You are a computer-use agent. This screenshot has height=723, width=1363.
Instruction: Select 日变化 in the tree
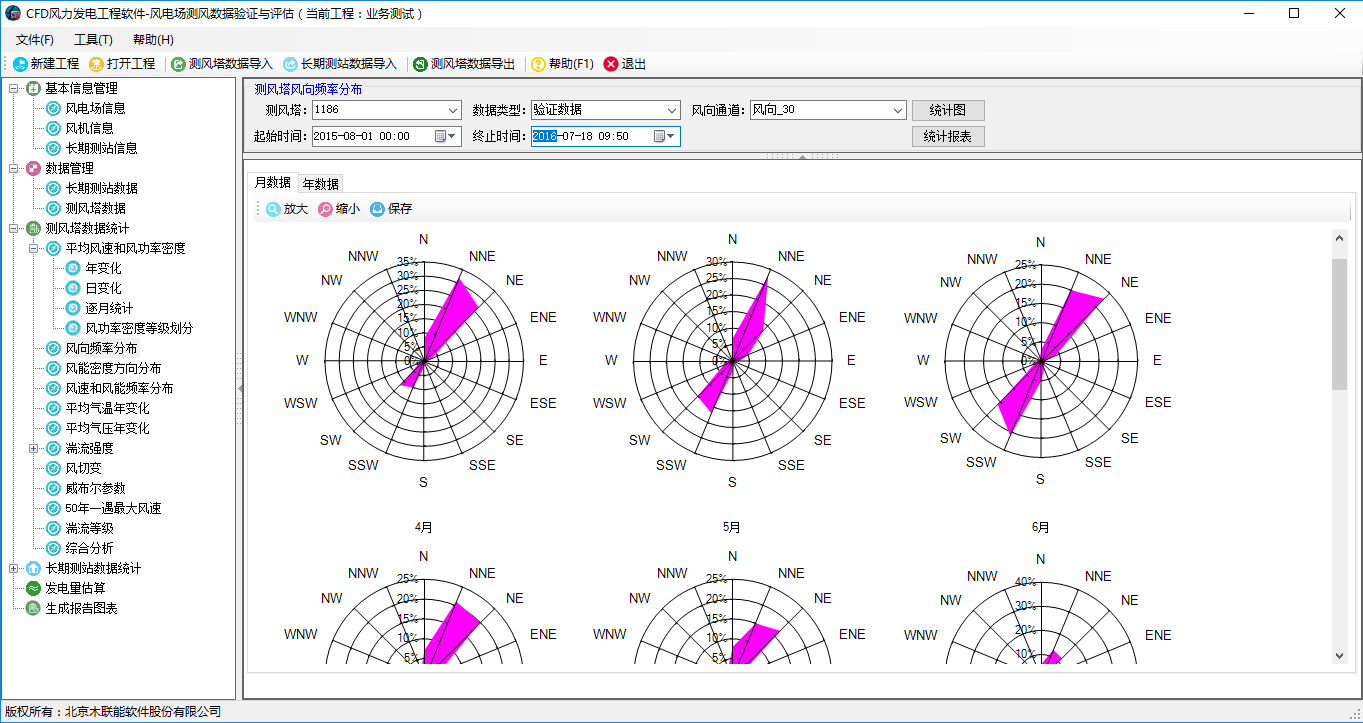pos(103,288)
